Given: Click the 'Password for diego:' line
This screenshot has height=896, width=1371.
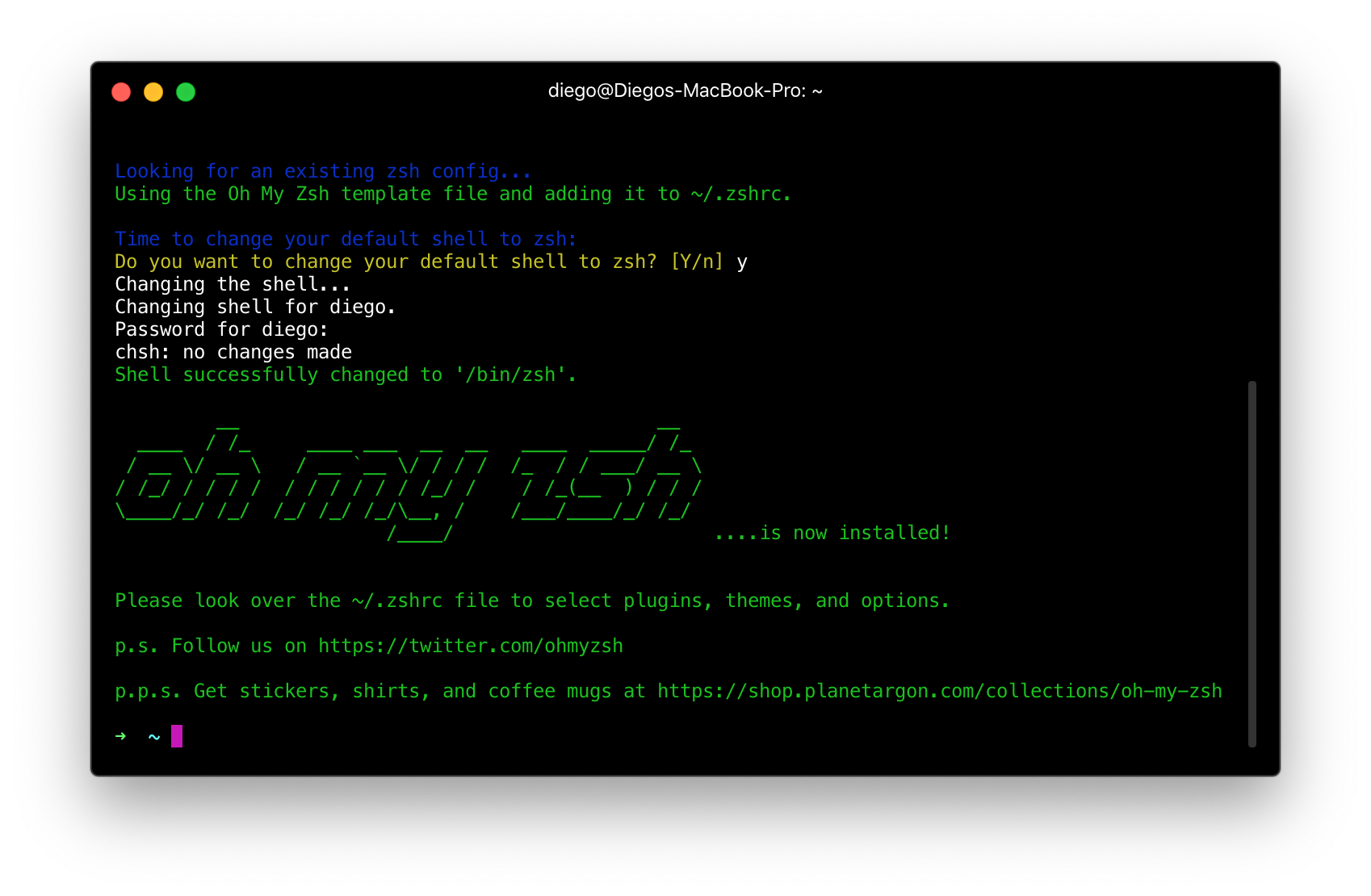Looking at the screenshot, I should (221, 329).
